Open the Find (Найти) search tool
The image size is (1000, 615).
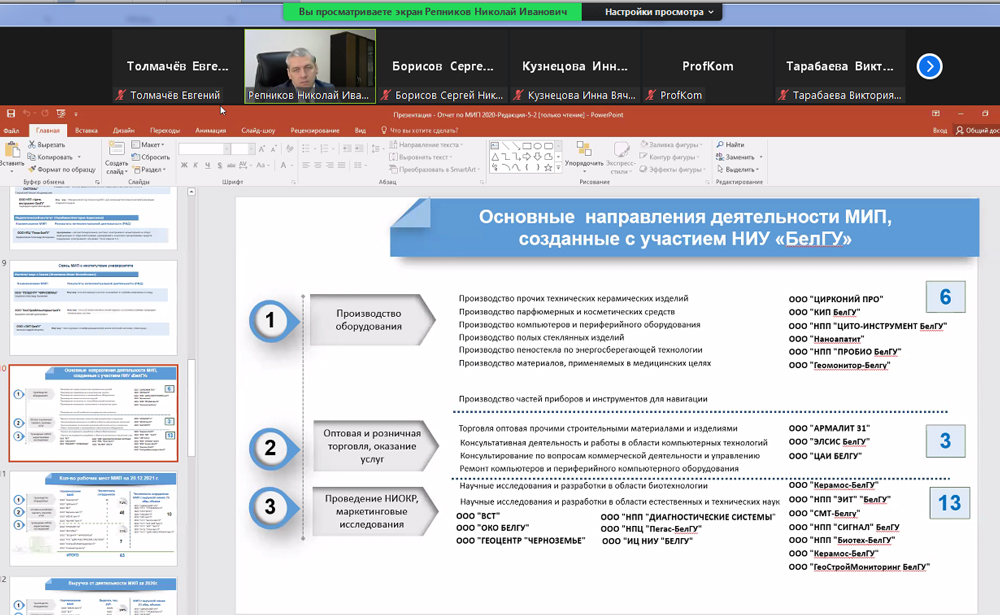click(x=729, y=145)
